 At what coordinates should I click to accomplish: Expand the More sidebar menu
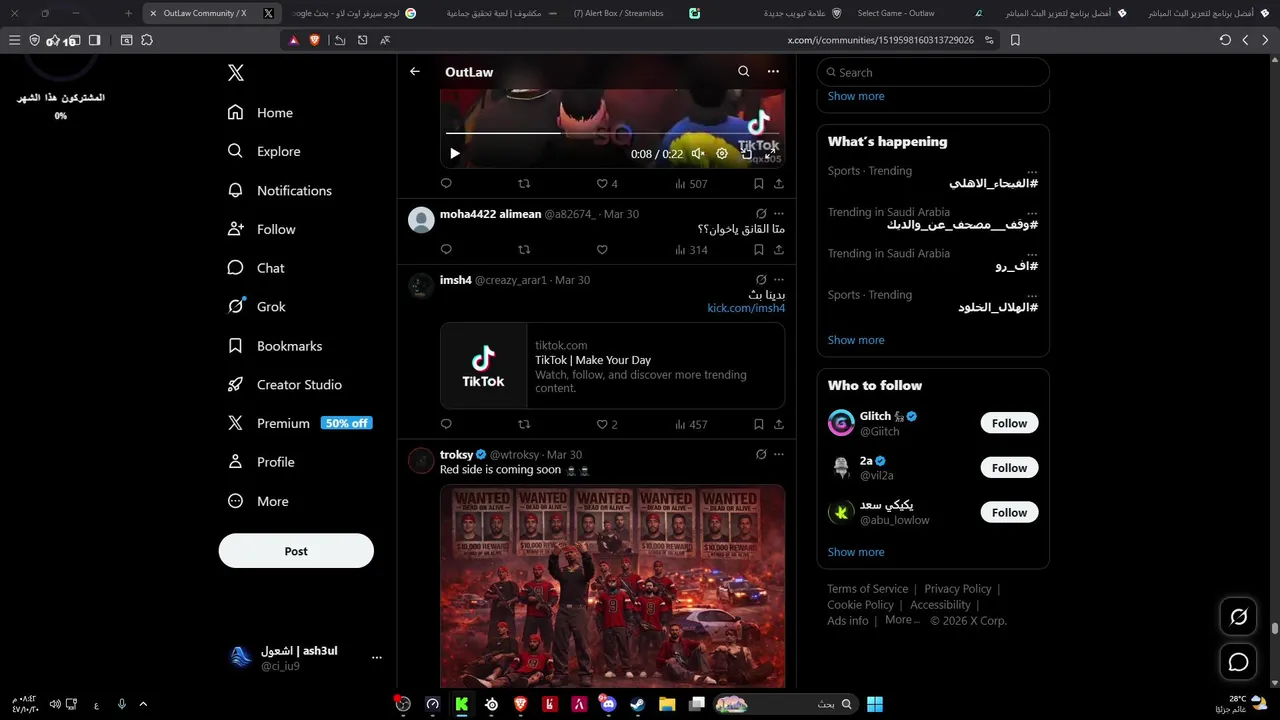[x=258, y=501]
